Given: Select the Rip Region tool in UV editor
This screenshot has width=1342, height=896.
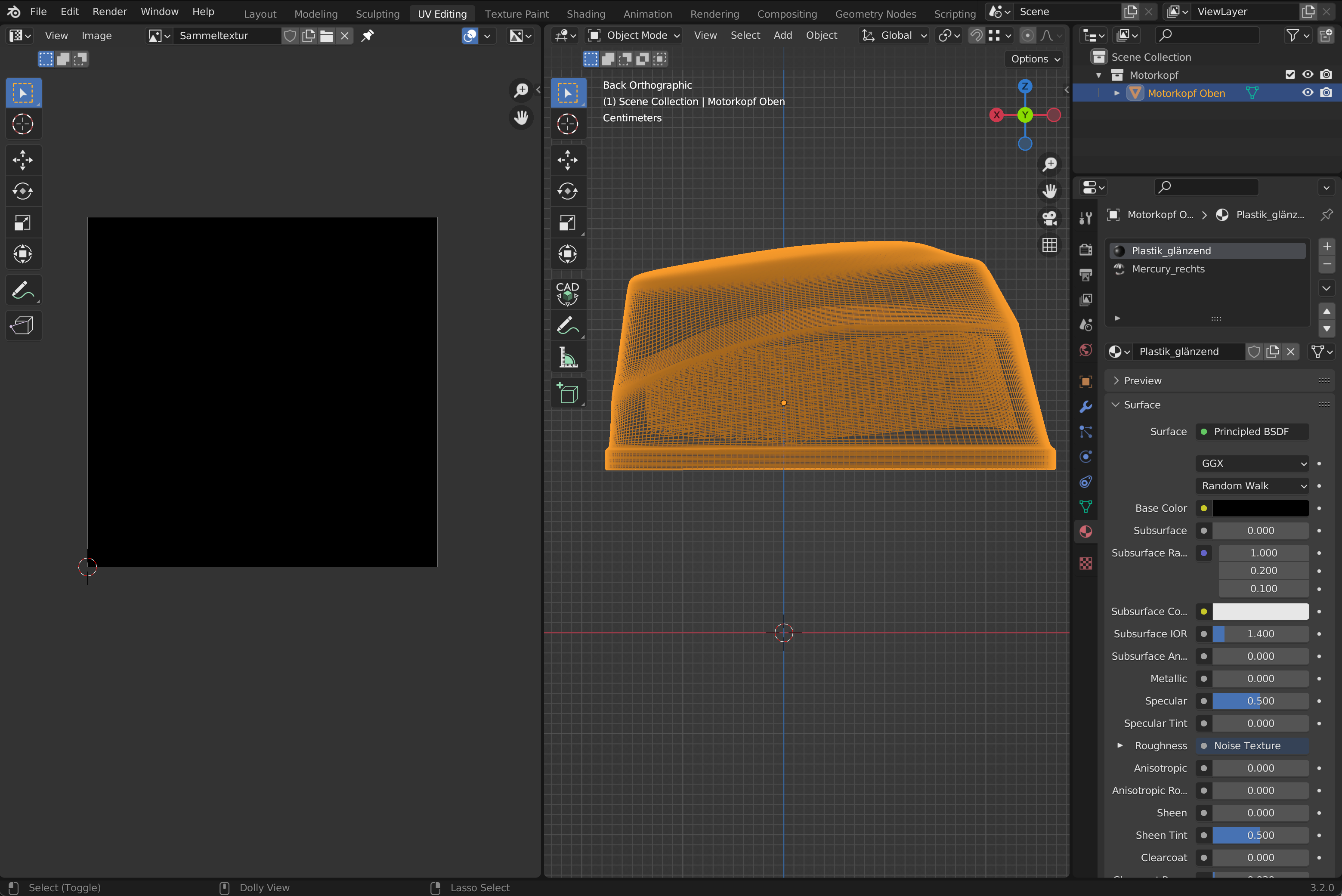Looking at the screenshot, I should [x=23, y=326].
